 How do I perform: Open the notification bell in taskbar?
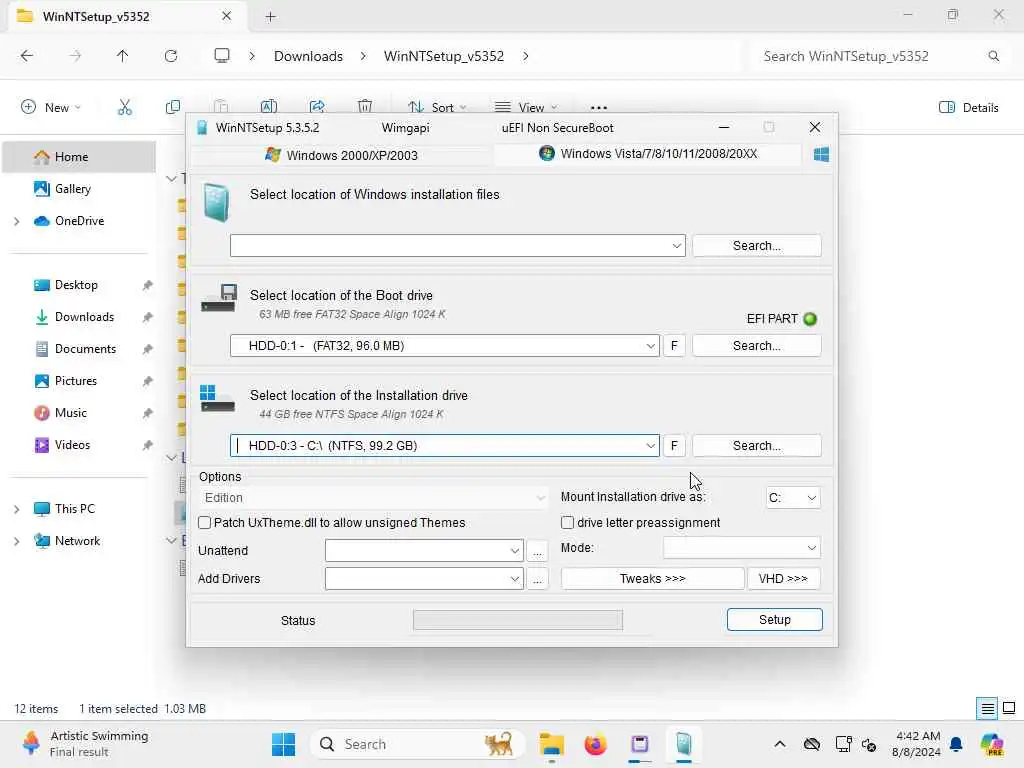pos(956,744)
